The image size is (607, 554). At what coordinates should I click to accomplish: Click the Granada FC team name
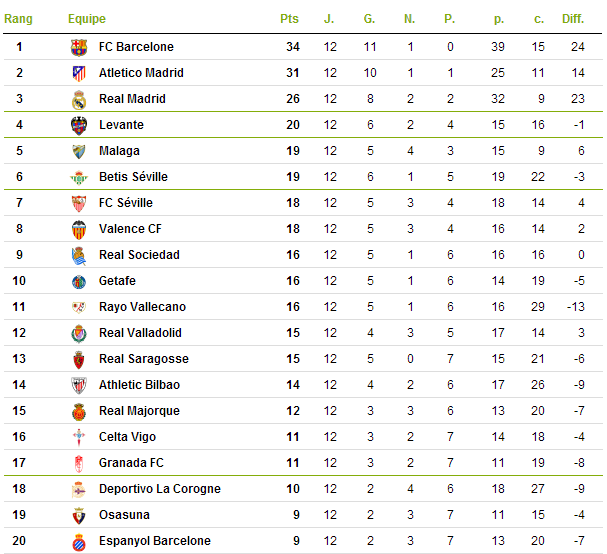coord(131,463)
